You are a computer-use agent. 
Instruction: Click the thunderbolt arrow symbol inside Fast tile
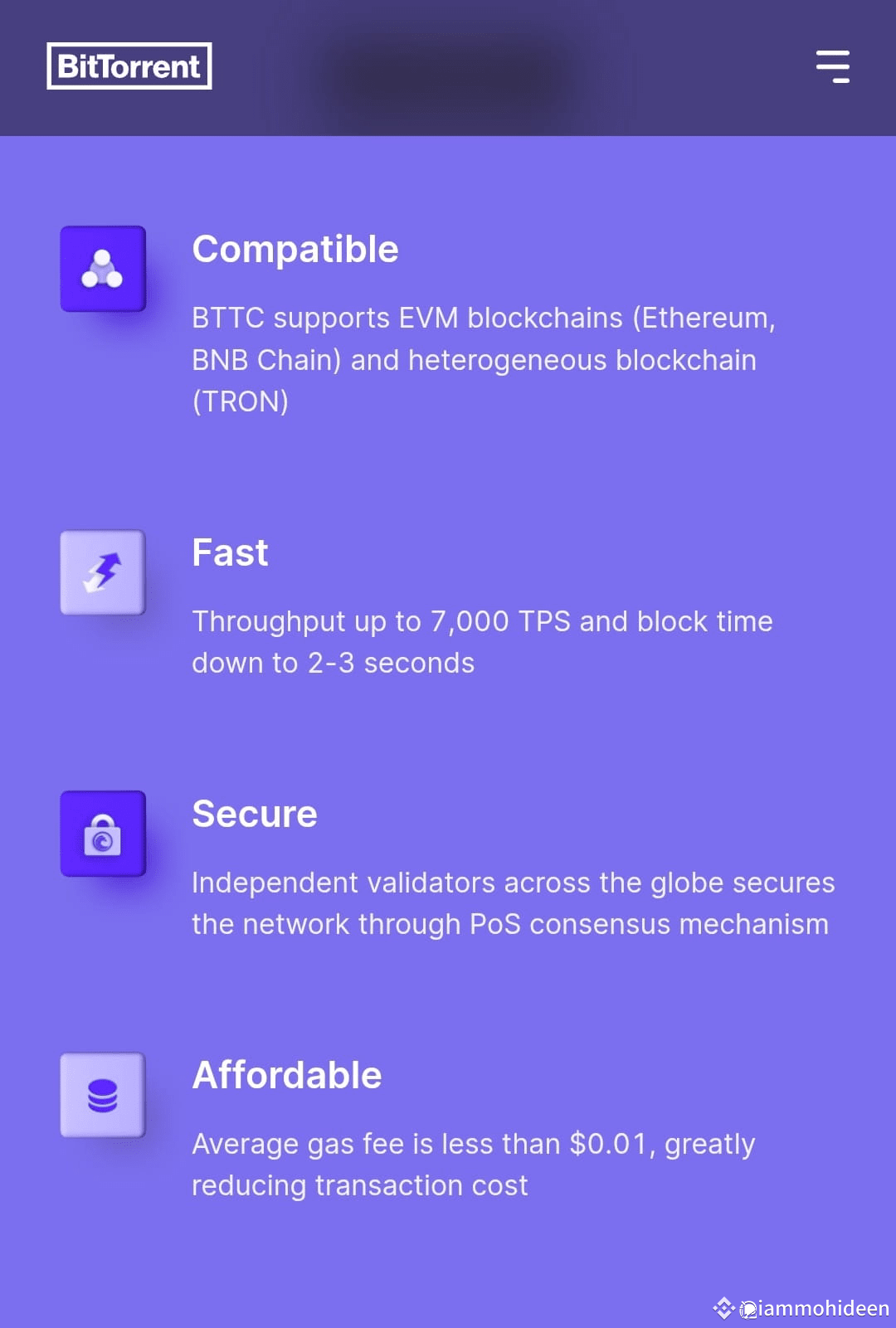coord(101,572)
